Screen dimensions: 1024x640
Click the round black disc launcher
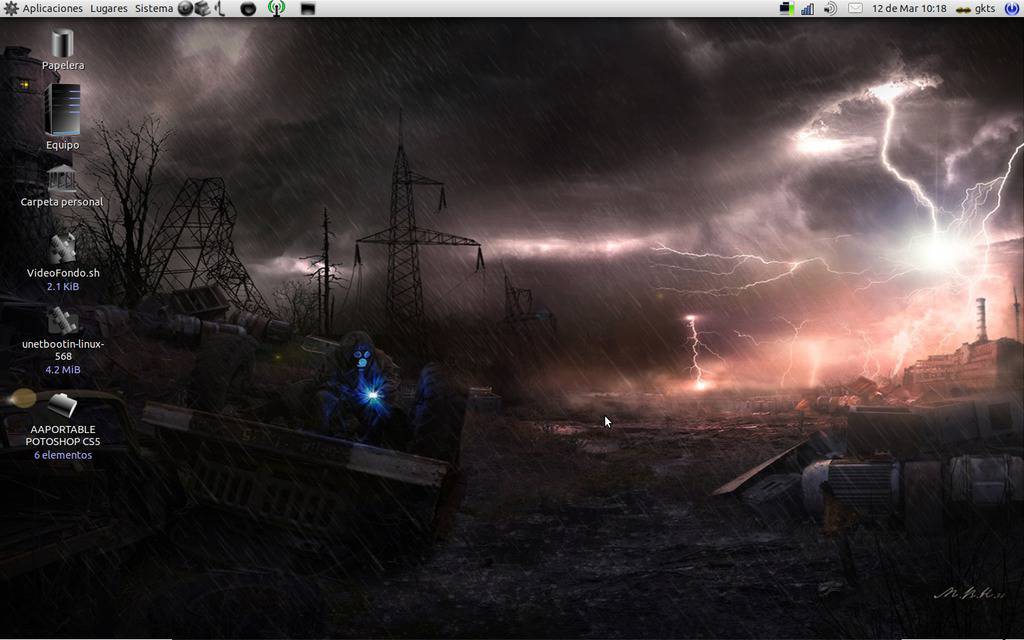tap(248, 9)
